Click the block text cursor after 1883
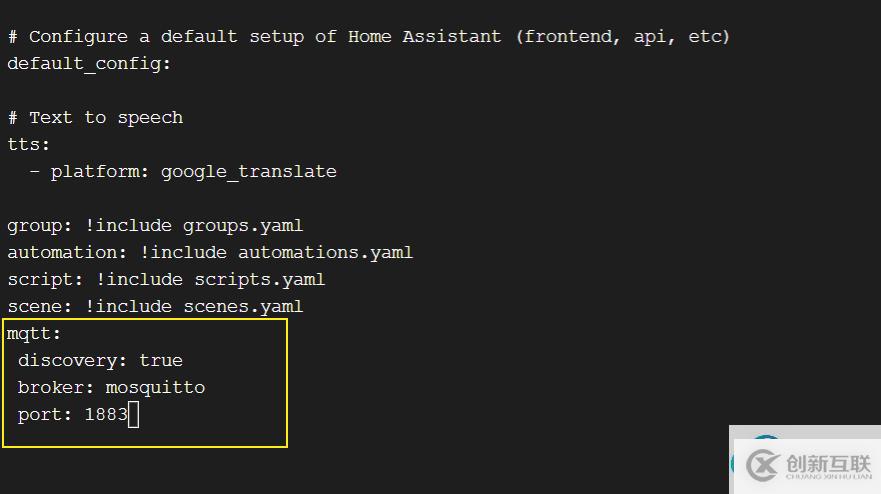Screen dimensions: 881x494 click(x=134, y=415)
